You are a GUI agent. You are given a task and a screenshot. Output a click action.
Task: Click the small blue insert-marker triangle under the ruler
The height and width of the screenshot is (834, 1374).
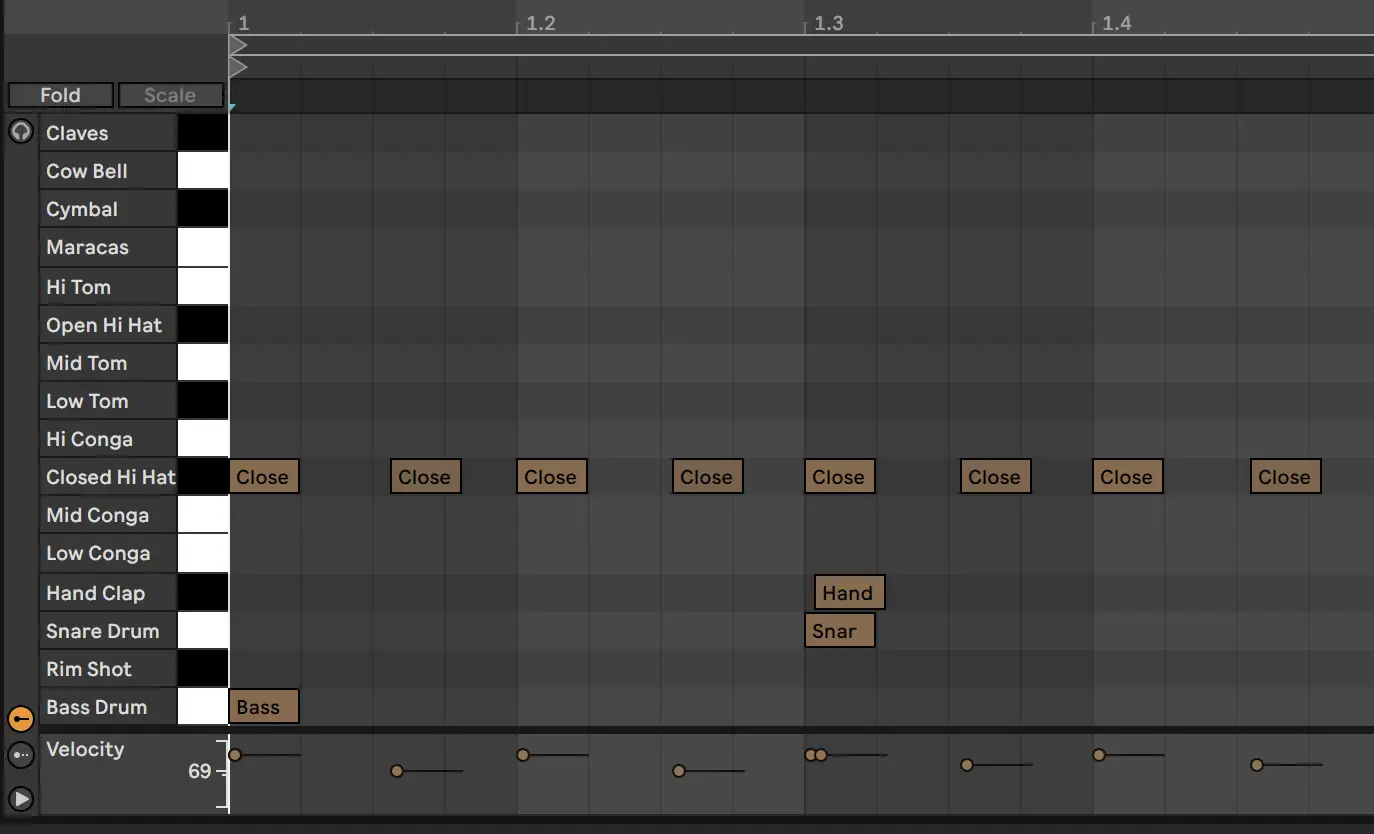pyautogui.click(x=232, y=104)
